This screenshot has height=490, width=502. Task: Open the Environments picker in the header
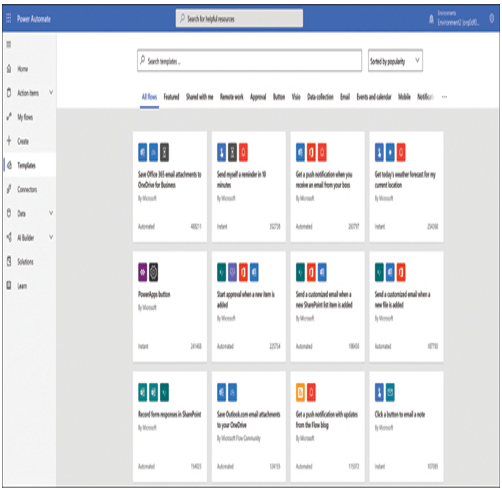point(458,18)
